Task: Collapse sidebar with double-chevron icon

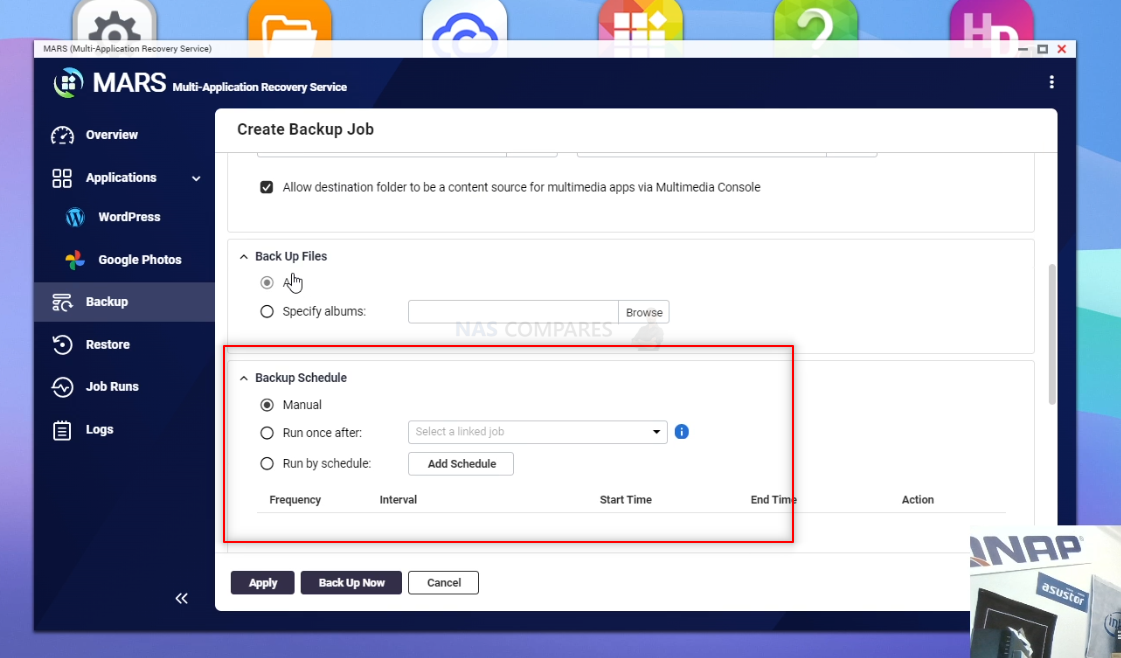Action: [x=182, y=598]
